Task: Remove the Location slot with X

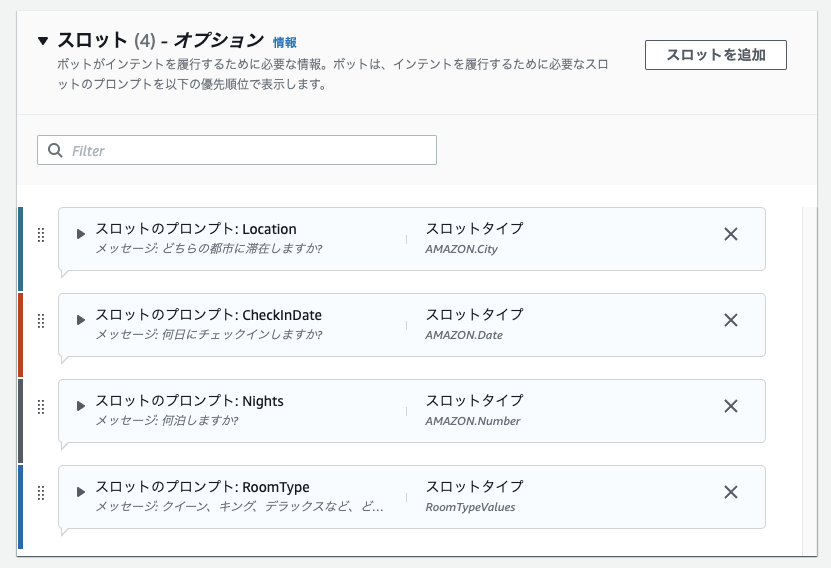Action: [x=731, y=234]
